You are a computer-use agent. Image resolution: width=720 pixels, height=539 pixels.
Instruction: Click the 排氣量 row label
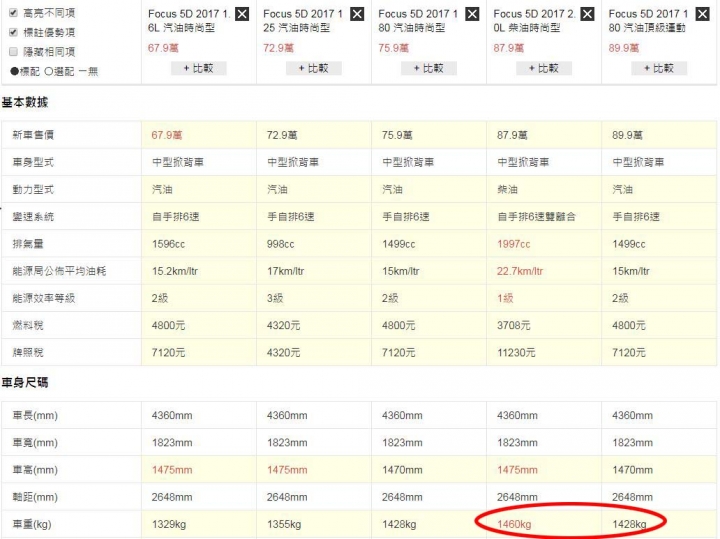pyautogui.click(x=28, y=244)
